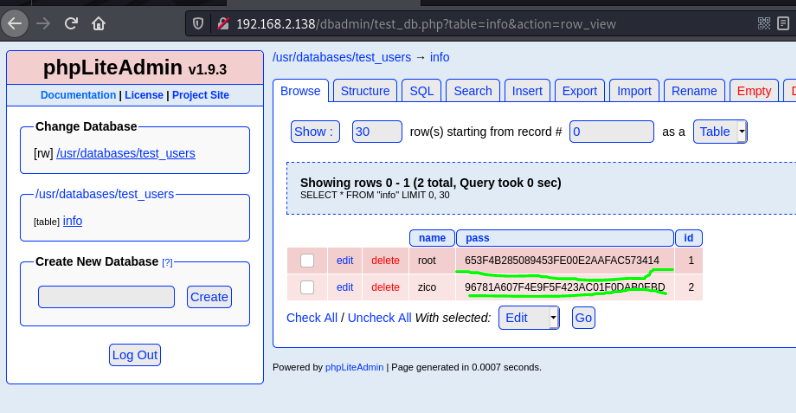Click the browser forward arrow icon
This screenshot has width=796, height=413.
[43, 22]
